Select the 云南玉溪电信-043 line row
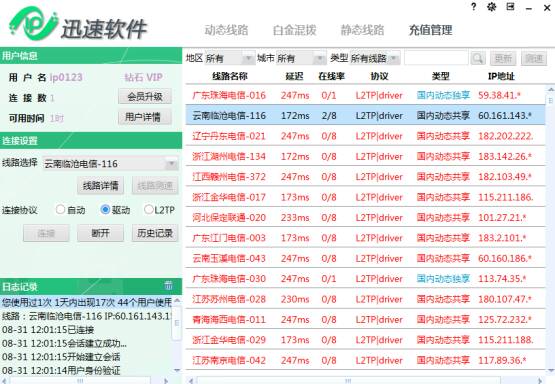Viewport: 555px width, 384px height. click(365, 258)
